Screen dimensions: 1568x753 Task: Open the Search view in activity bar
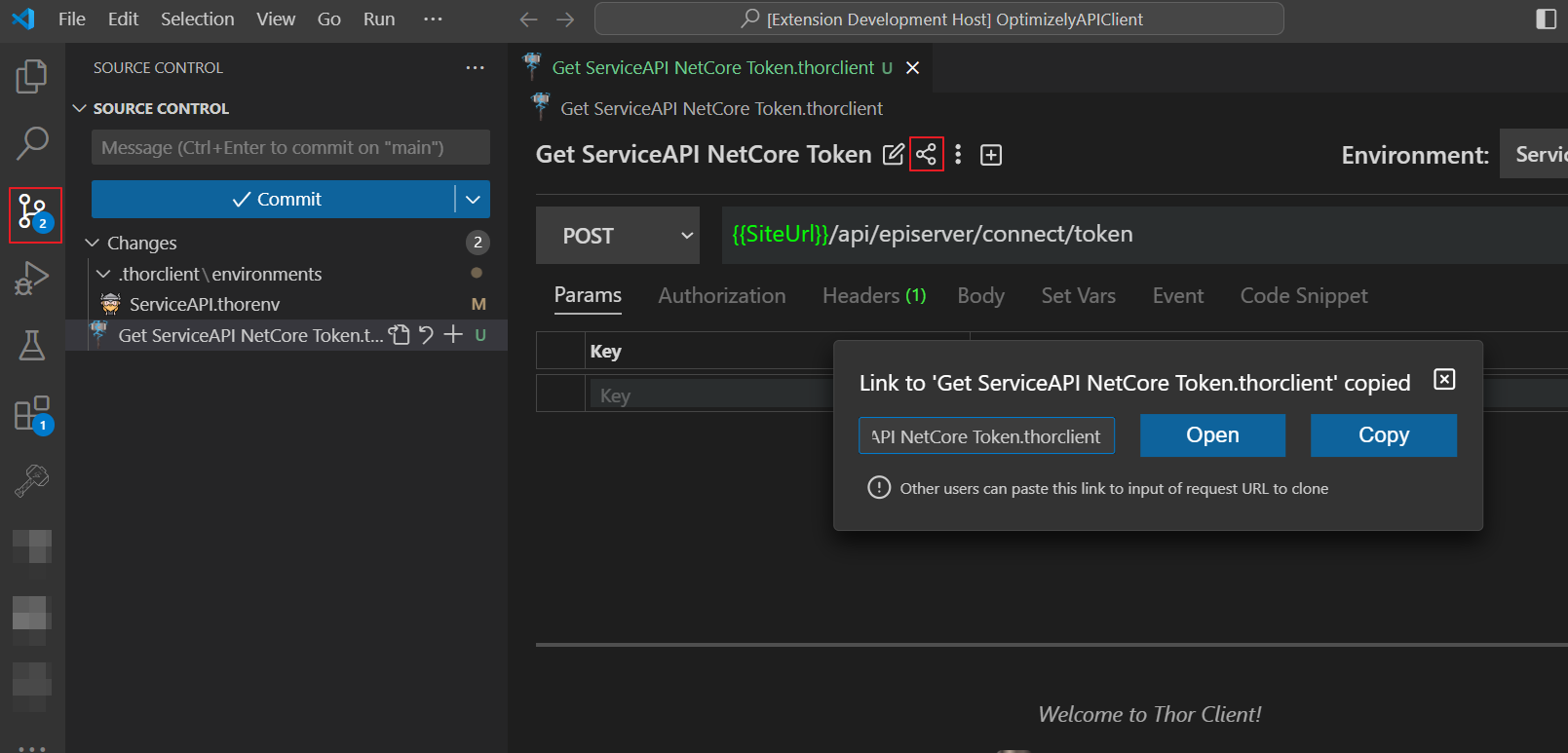click(32, 143)
